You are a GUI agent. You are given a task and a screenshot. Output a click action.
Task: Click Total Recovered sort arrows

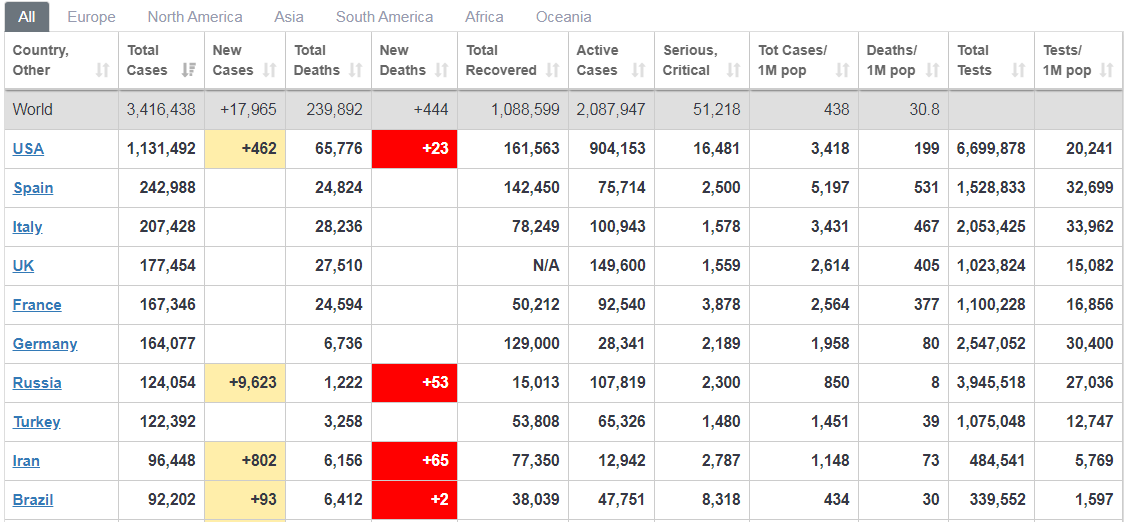pos(553,70)
